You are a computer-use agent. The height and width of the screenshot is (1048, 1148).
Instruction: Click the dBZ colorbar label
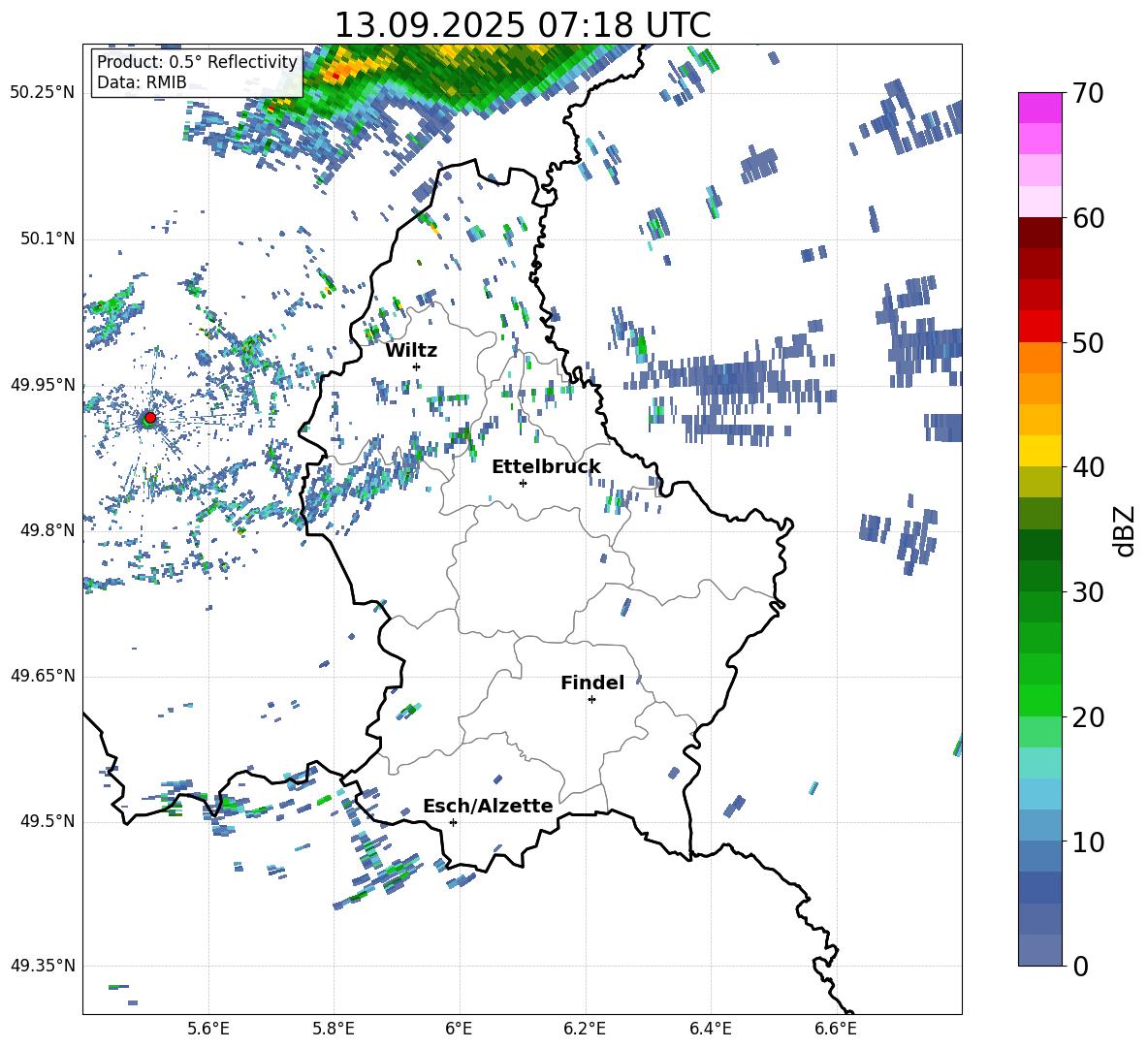coord(1126,530)
